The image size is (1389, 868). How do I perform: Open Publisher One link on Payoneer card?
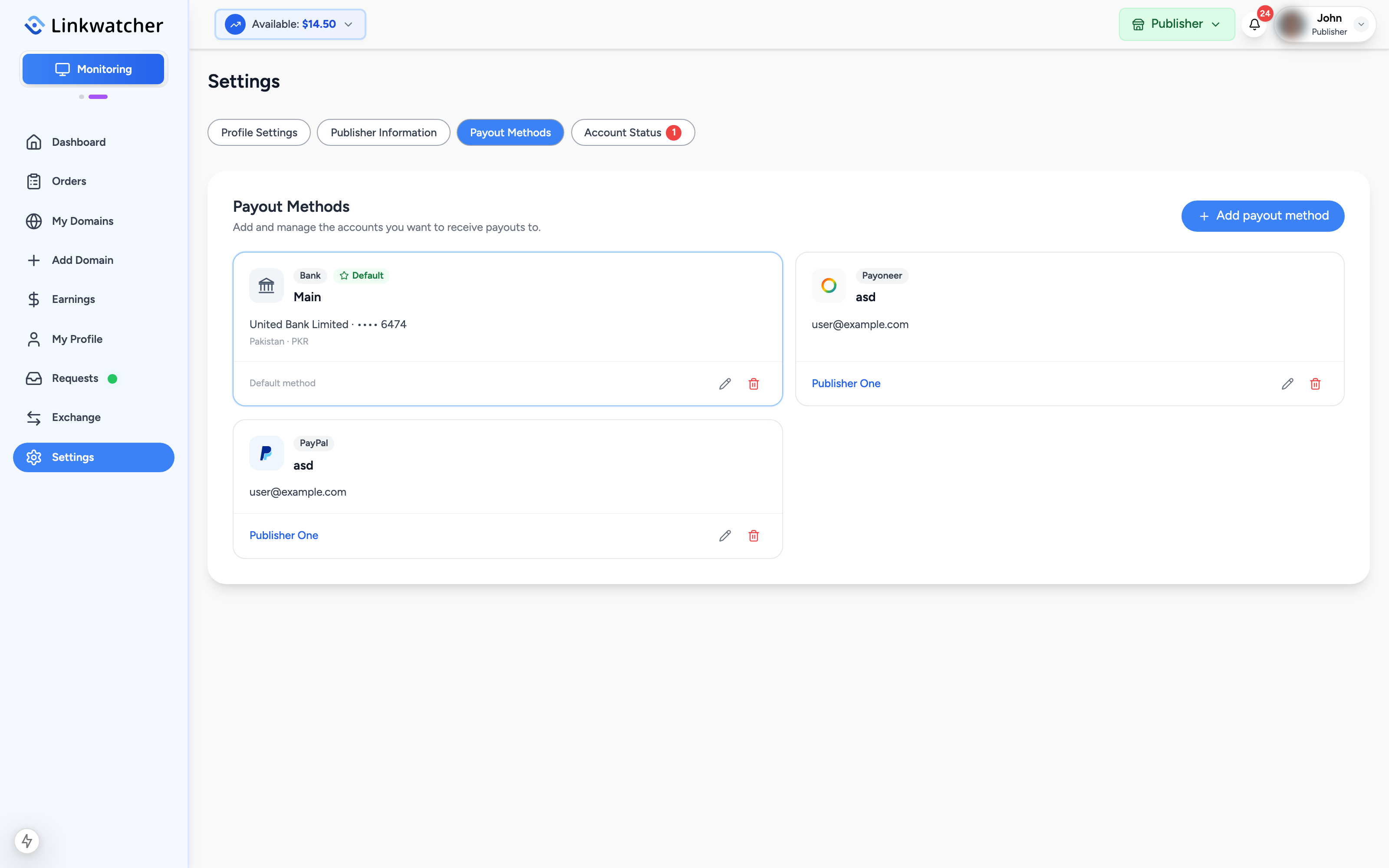[x=846, y=384]
